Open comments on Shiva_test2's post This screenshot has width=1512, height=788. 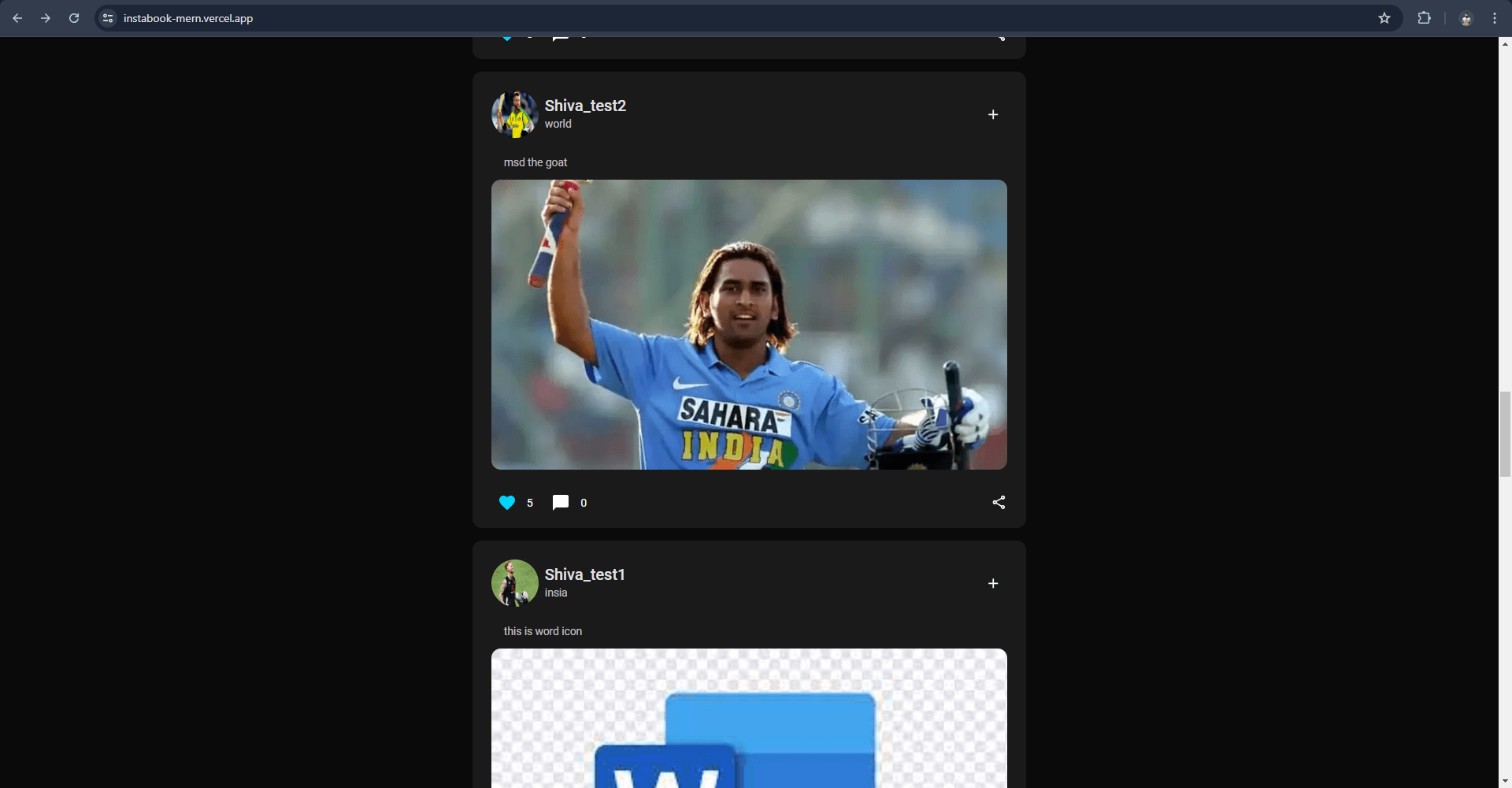[560, 502]
